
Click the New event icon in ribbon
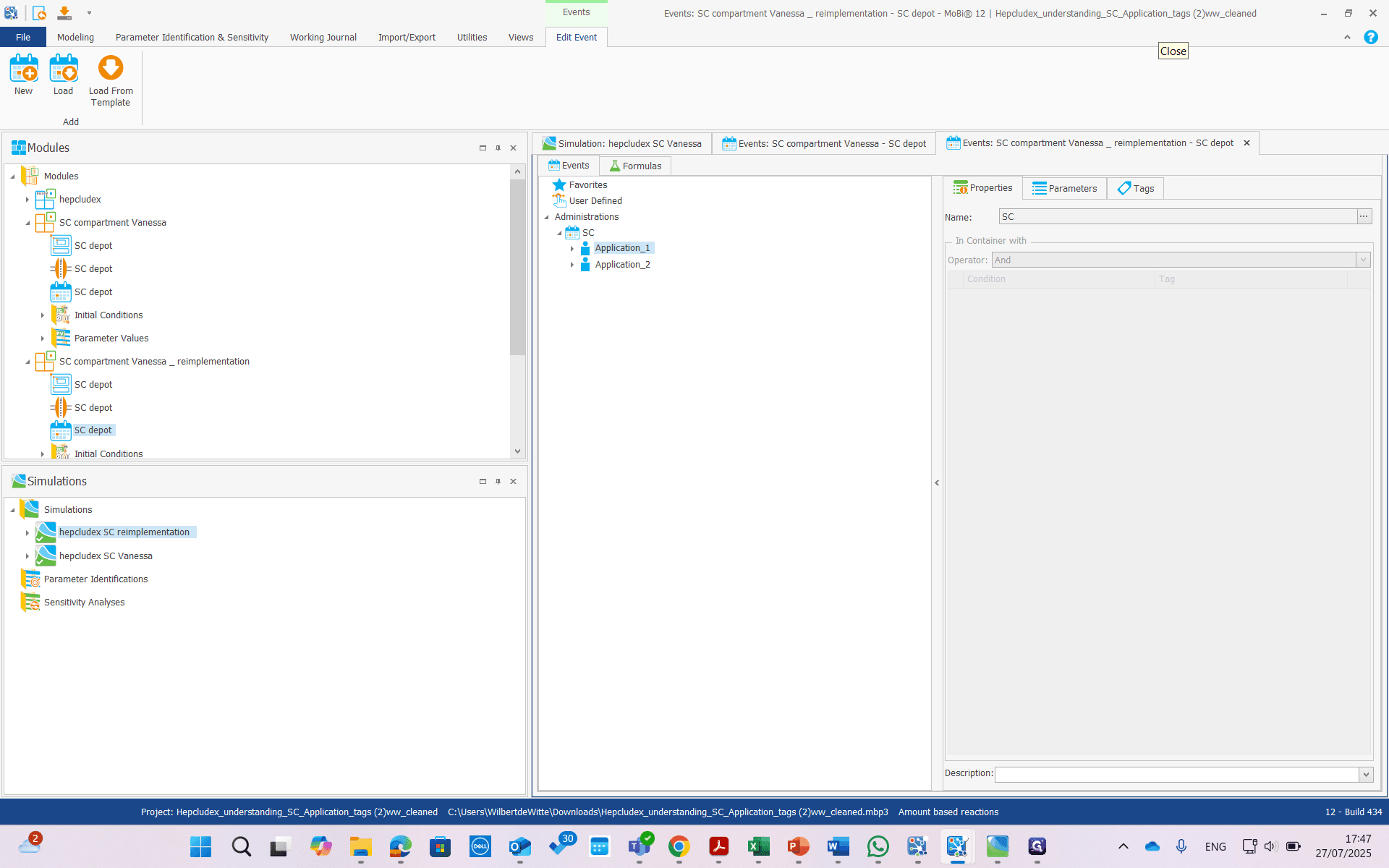coord(24,69)
